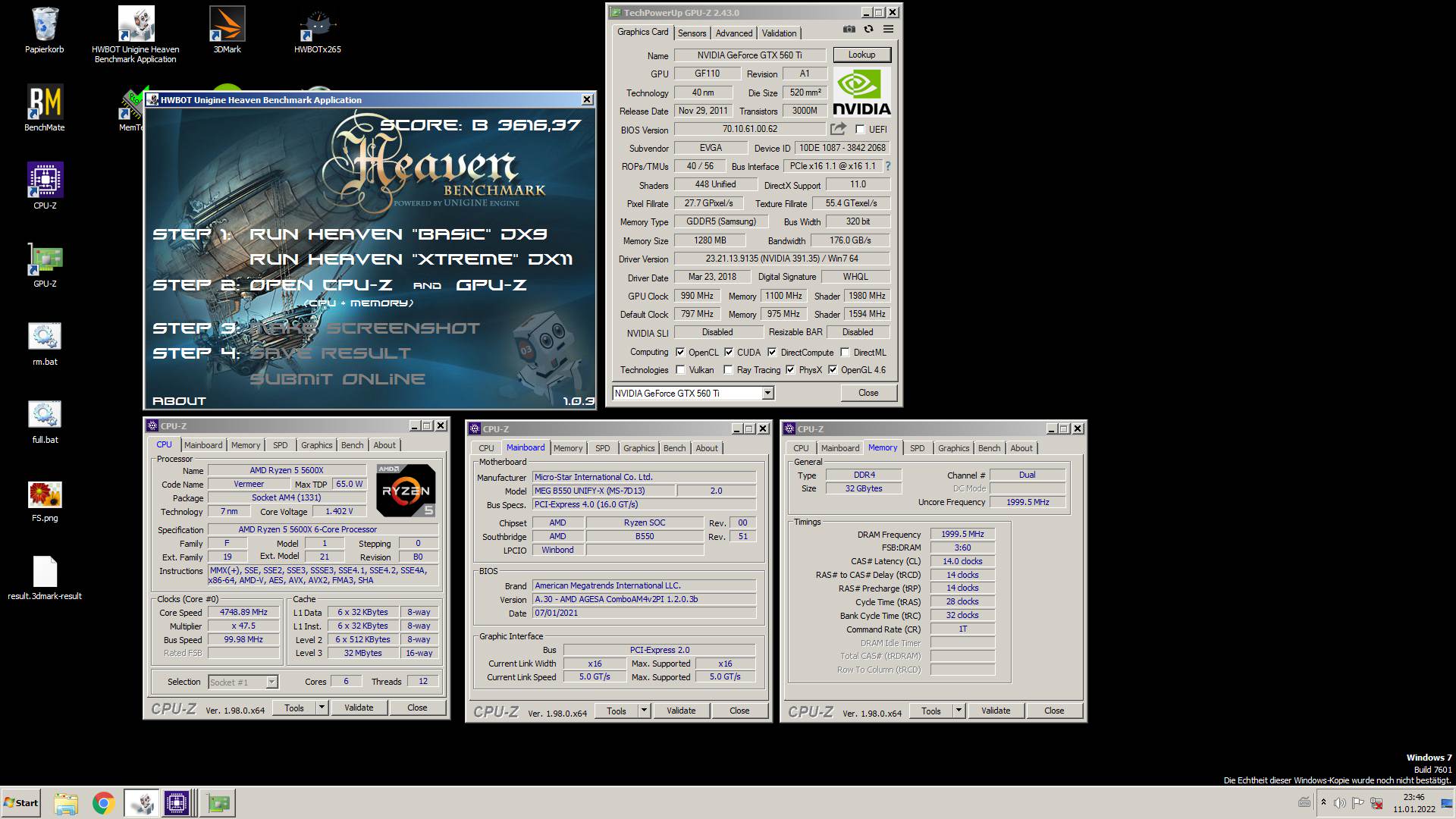Viewport: 1456px width, 819px height.
Task: Switch to CPU-Z taskbar item
Action: pos(177,803)
